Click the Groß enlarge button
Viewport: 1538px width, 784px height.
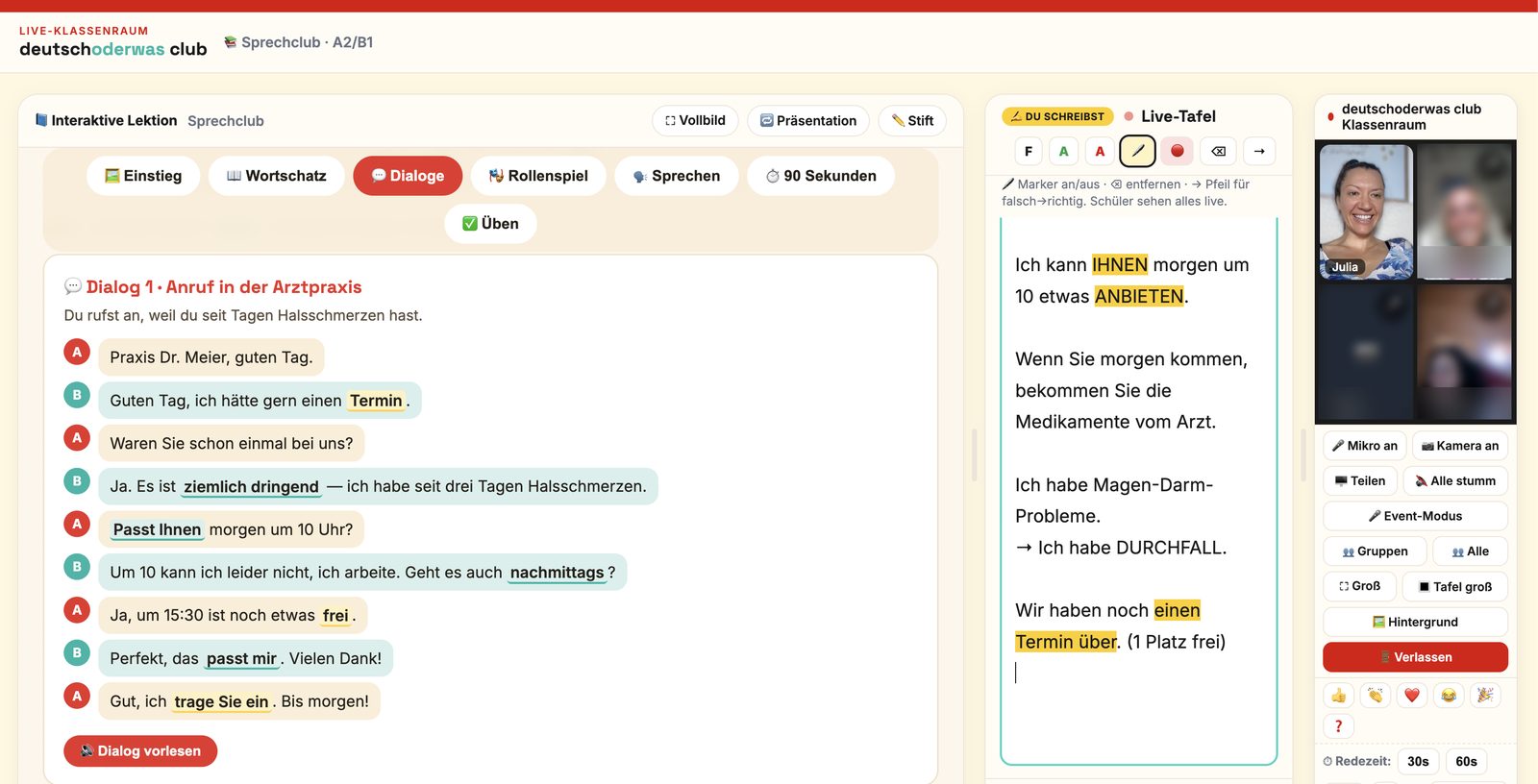(1359, 586)
